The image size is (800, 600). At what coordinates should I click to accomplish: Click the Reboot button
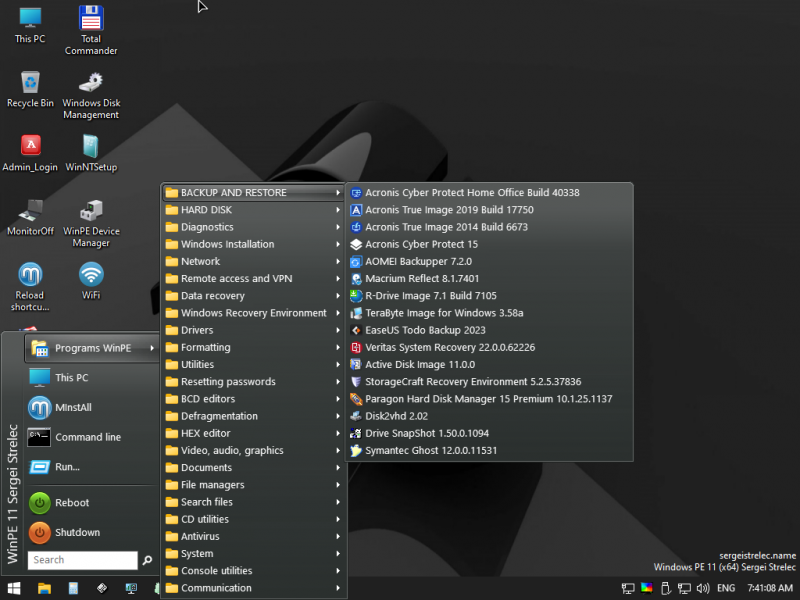pyautogui.click(x=92, y=503)
